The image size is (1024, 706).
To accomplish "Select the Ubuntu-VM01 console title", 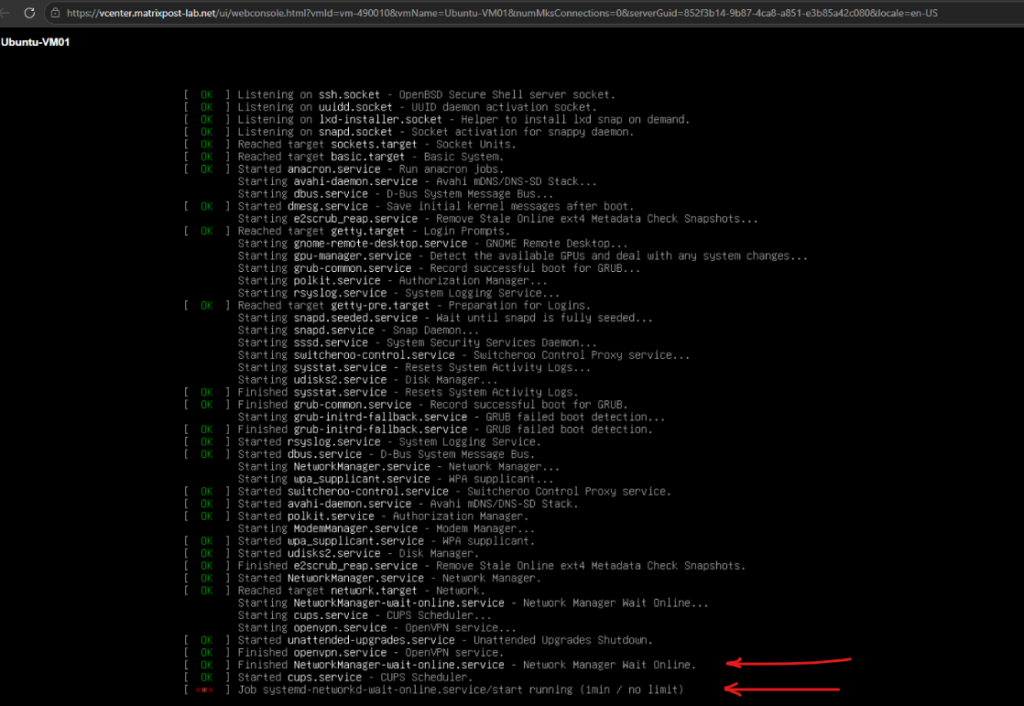I will [35, 42].
